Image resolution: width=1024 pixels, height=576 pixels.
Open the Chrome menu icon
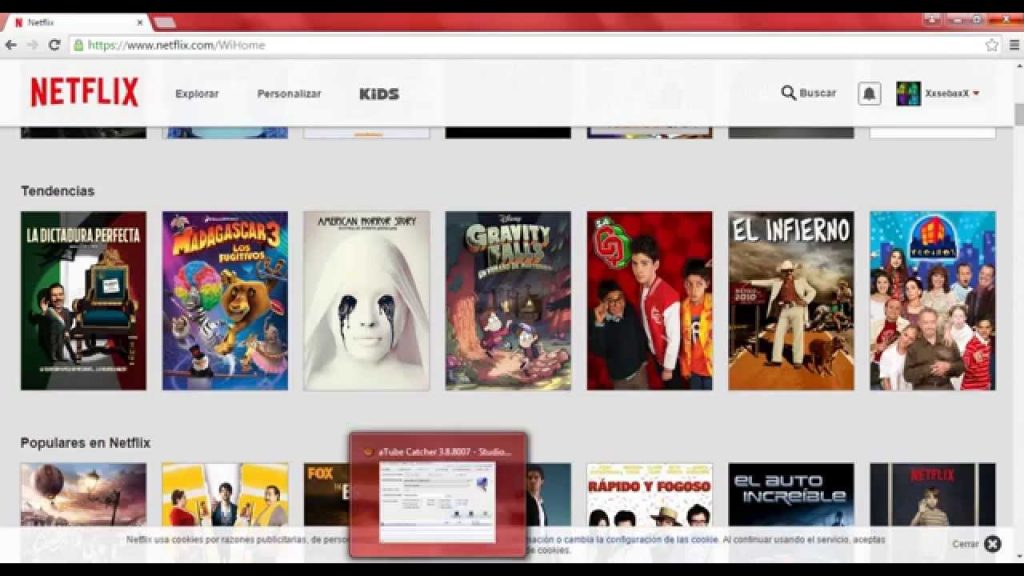1014,45
